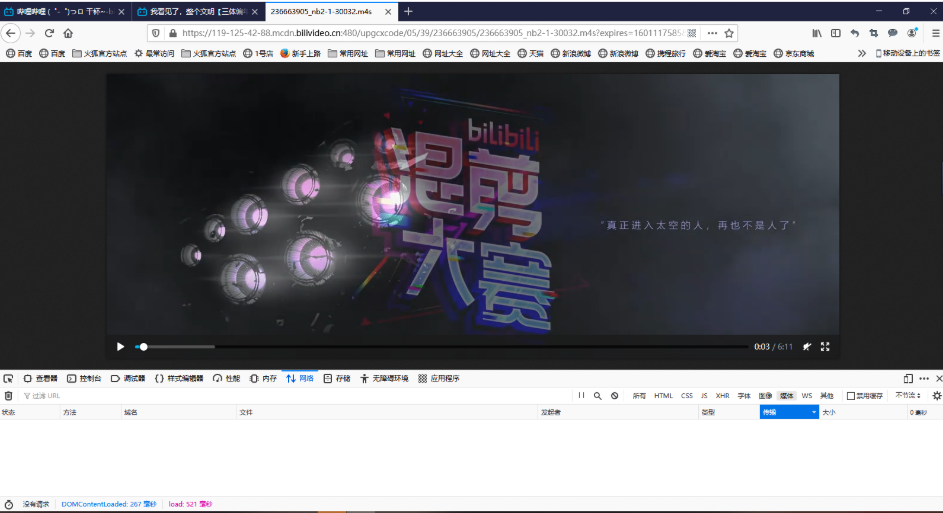Switch to the 查看器 DevTools tab
Viewport: 943px width, 513px height.
point(40,378)
